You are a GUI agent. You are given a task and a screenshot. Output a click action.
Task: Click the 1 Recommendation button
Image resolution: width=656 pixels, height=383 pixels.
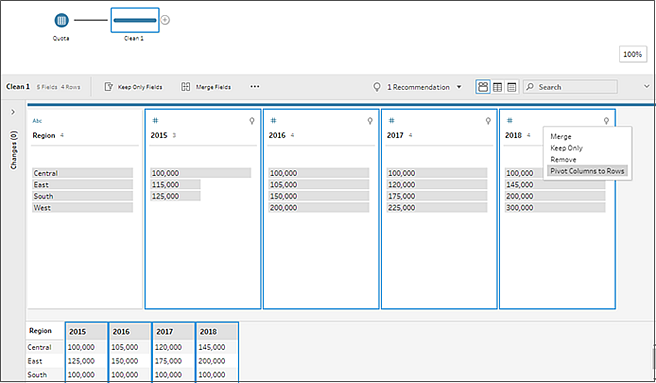[418, 87]
